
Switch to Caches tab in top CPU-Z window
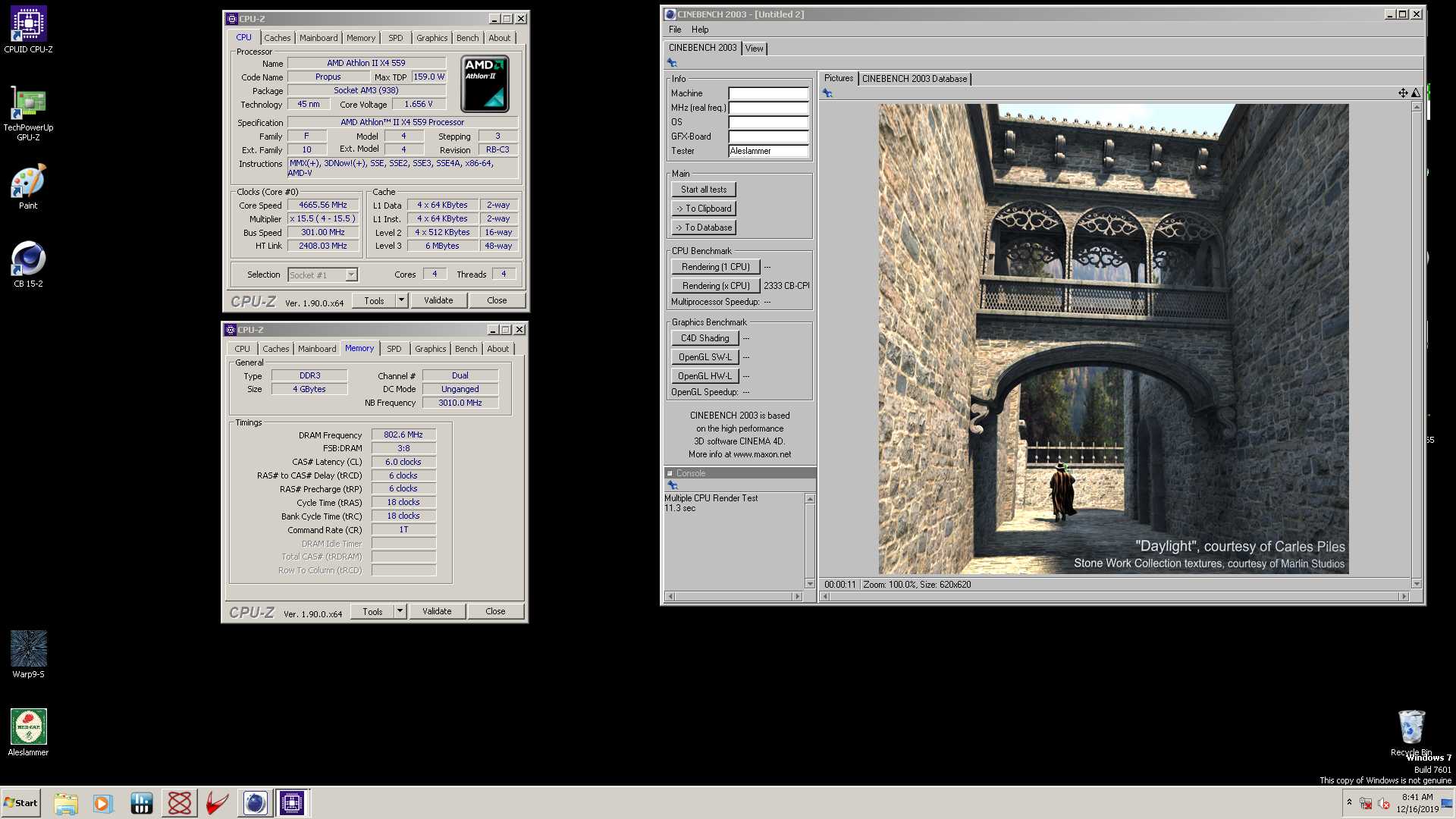tap(278, 38)
